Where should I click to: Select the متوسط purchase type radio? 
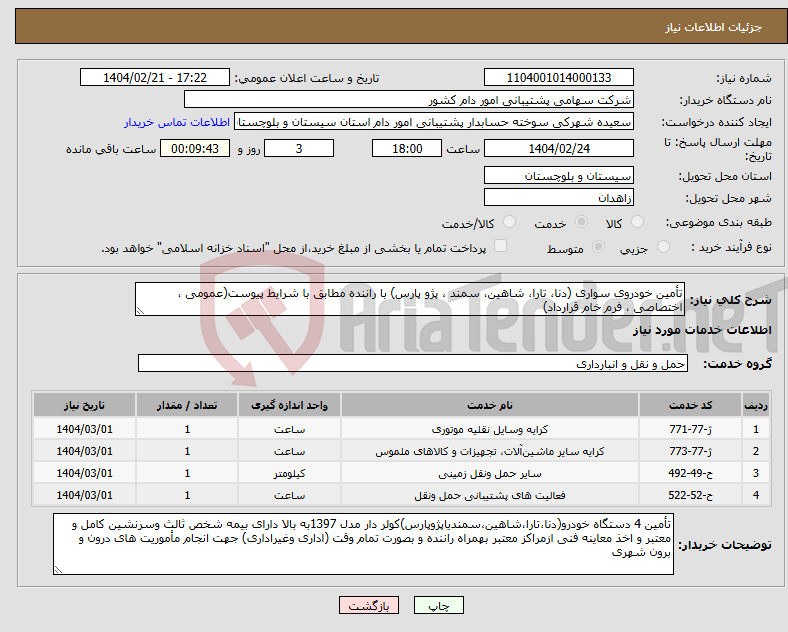pos(598,246)
